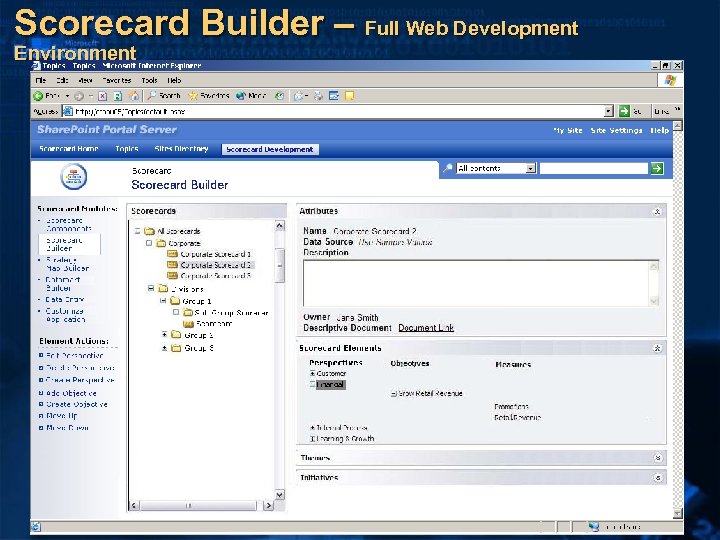Follow the Document Link hyperlink
This screenshot has height=540, width=720.
coord(426,328)
